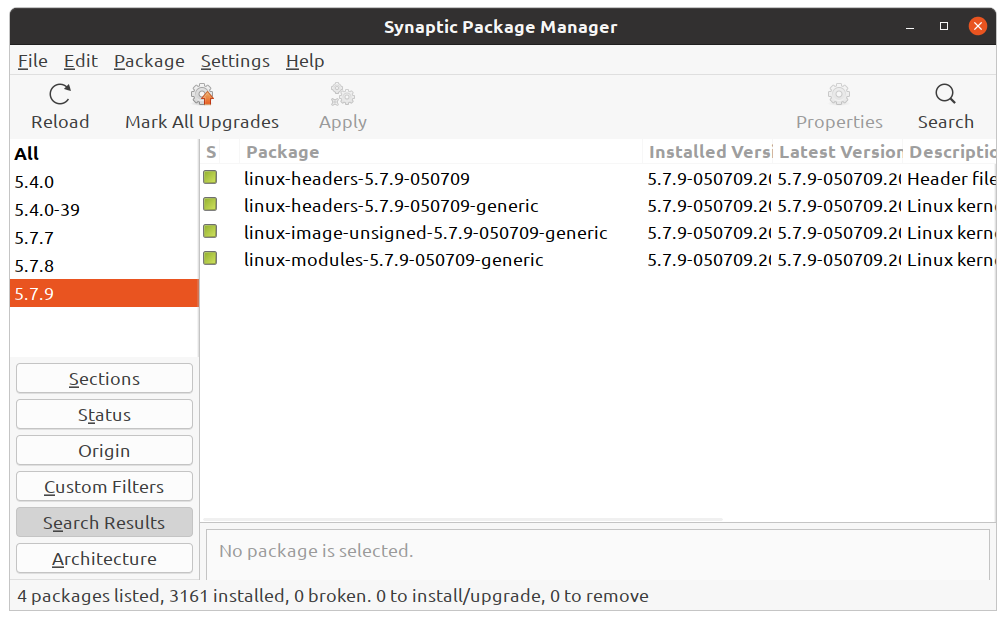1006x620 pixels.
Task: Show the Search Results view
Action: [105, 522]
